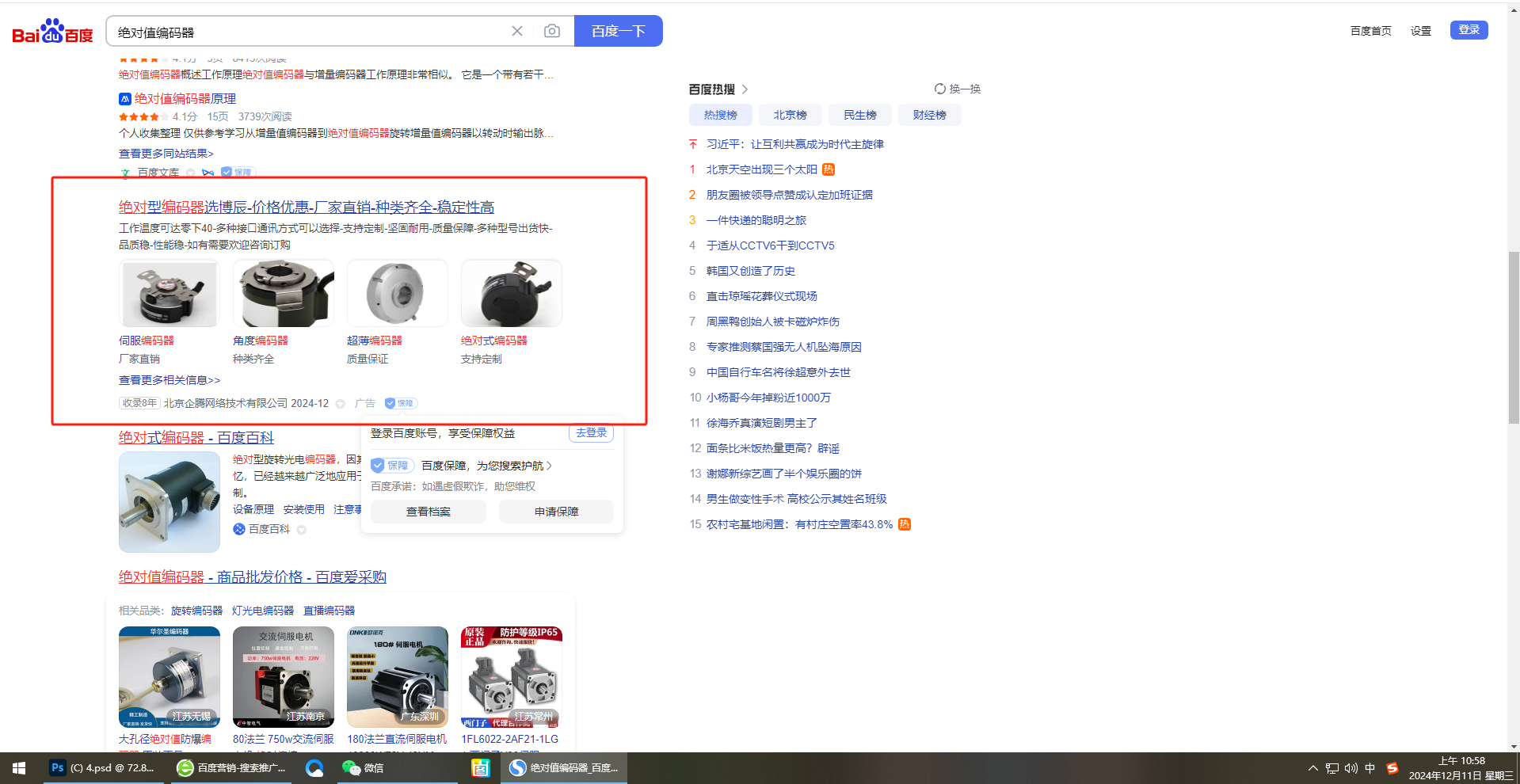Image resolution: width=1520 pixels, height=784 pixels.
Task: Open pinned hot topic 习近平：让互利共赢成为时代主旋律
Action: [795, 144]
